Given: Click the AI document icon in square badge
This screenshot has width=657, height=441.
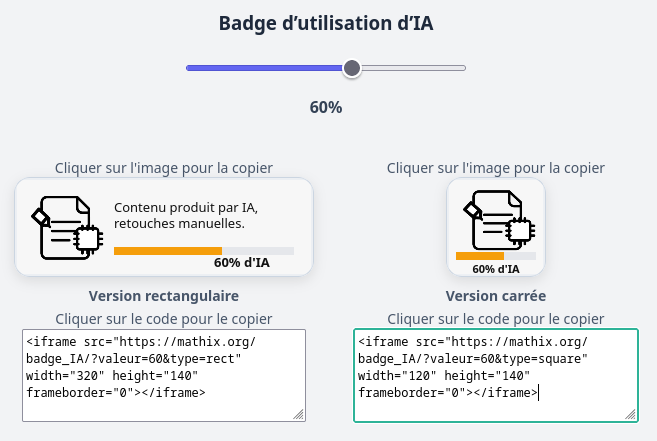Looking at the screenshot, I should [x=496, y=219].
